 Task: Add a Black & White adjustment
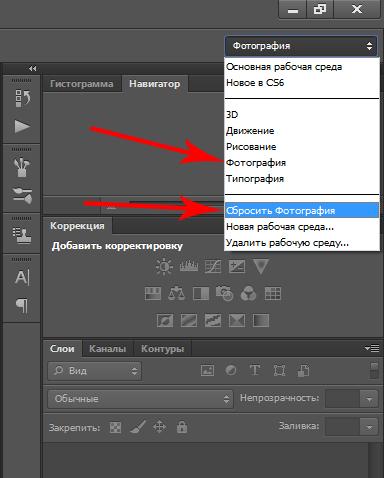pos(201,294)
